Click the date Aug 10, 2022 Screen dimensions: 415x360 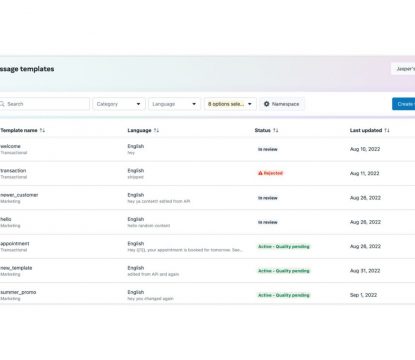pyautogui.click(x=365, y=149)
